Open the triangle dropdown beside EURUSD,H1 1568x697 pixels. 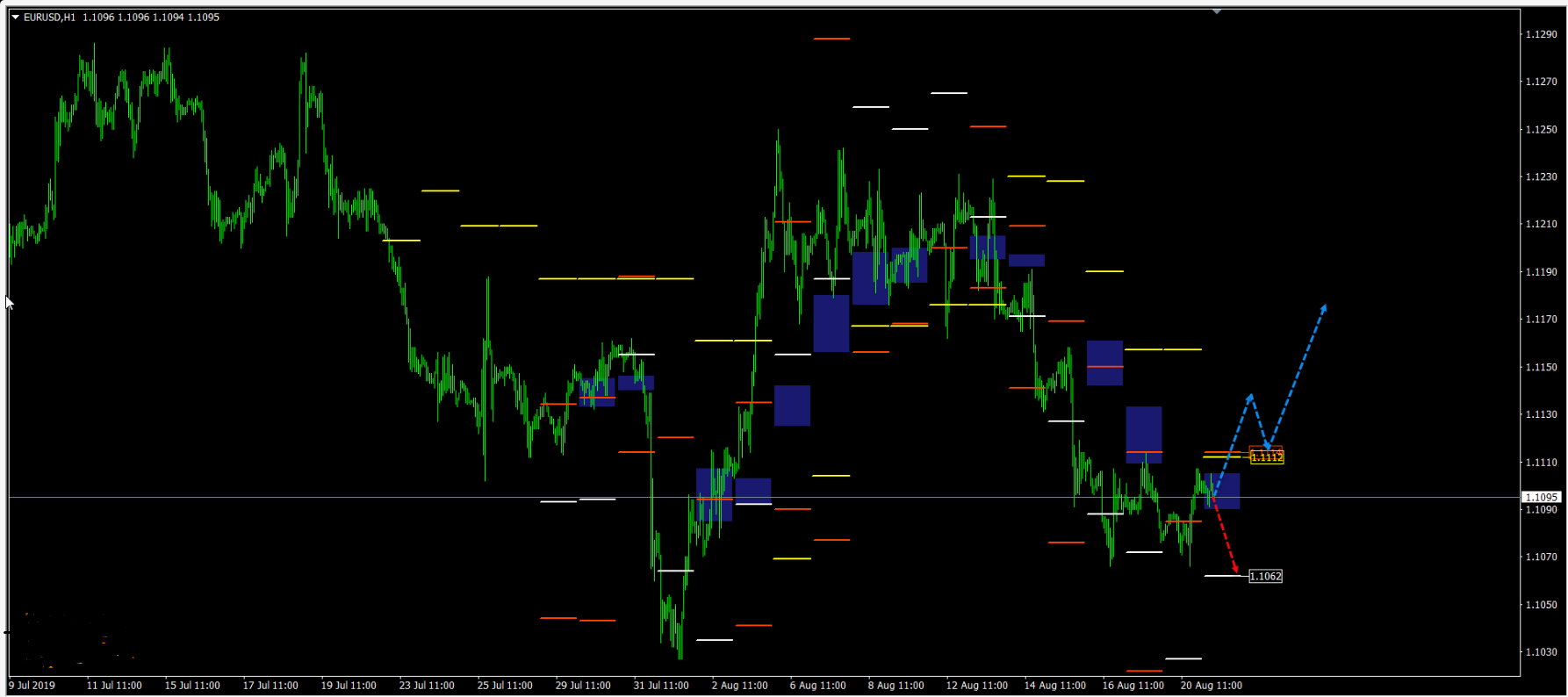click(x=15, y=17)
